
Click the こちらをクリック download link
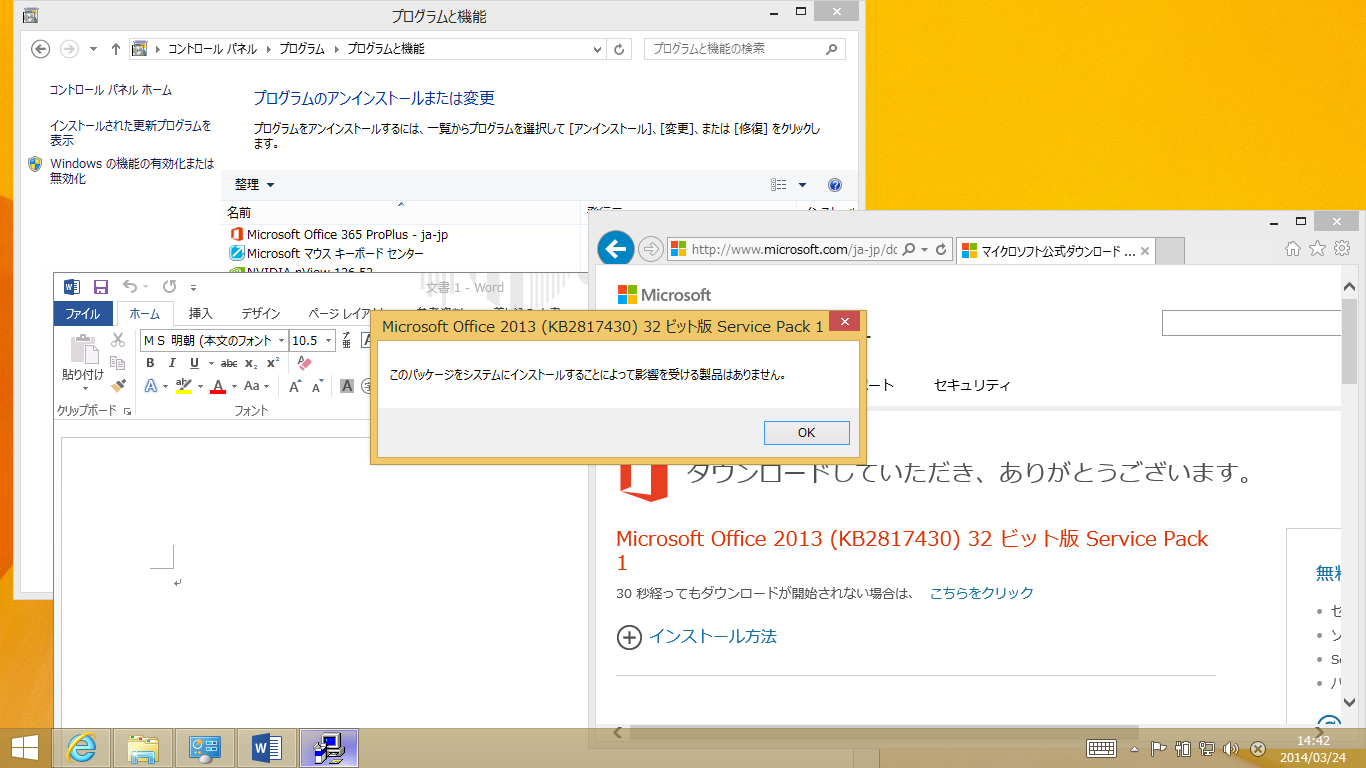coord(981,593)
